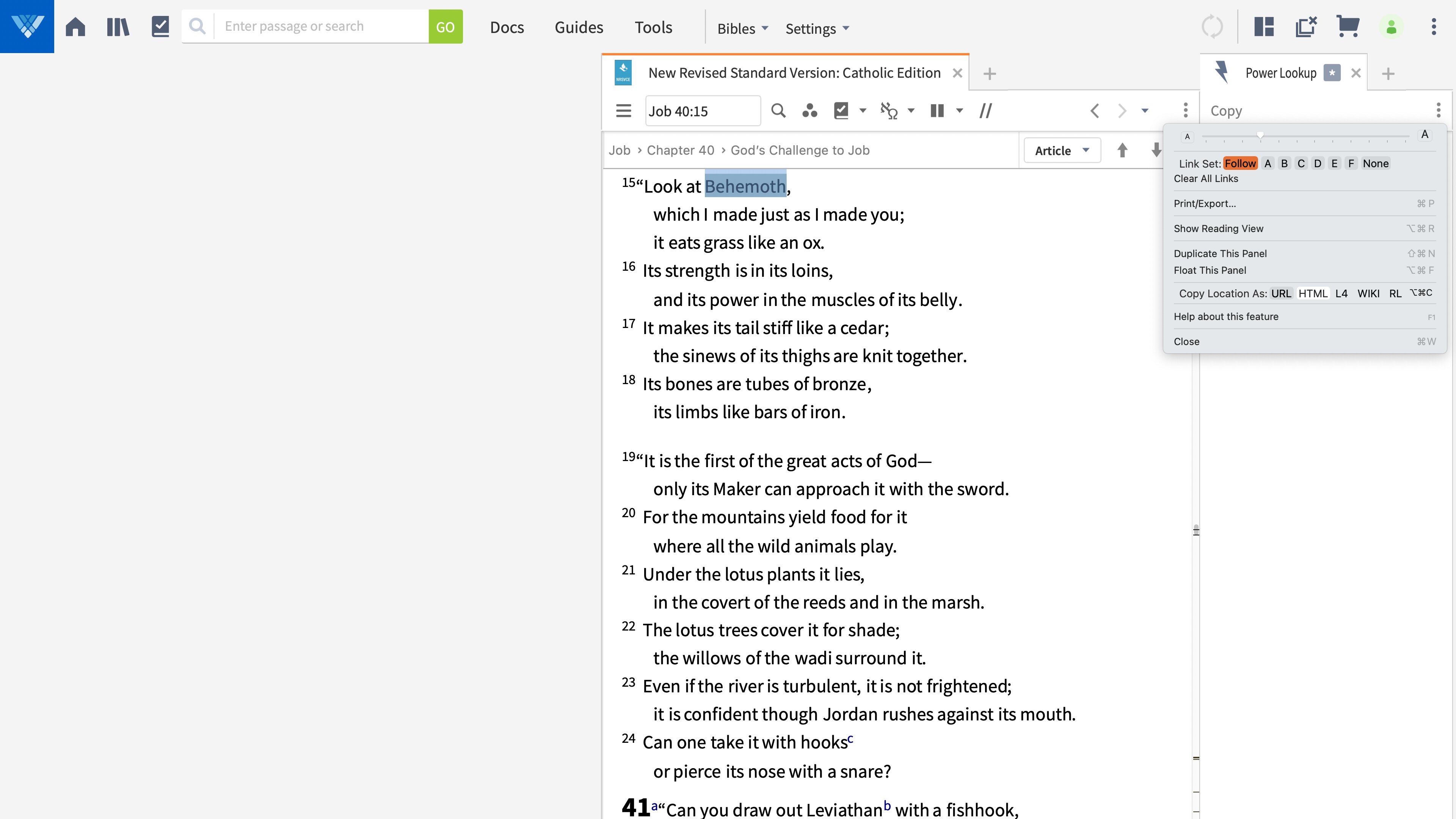The image size is (1456, 819).
Task: Click the small A text size button
Action: (x=1187, y=136)
